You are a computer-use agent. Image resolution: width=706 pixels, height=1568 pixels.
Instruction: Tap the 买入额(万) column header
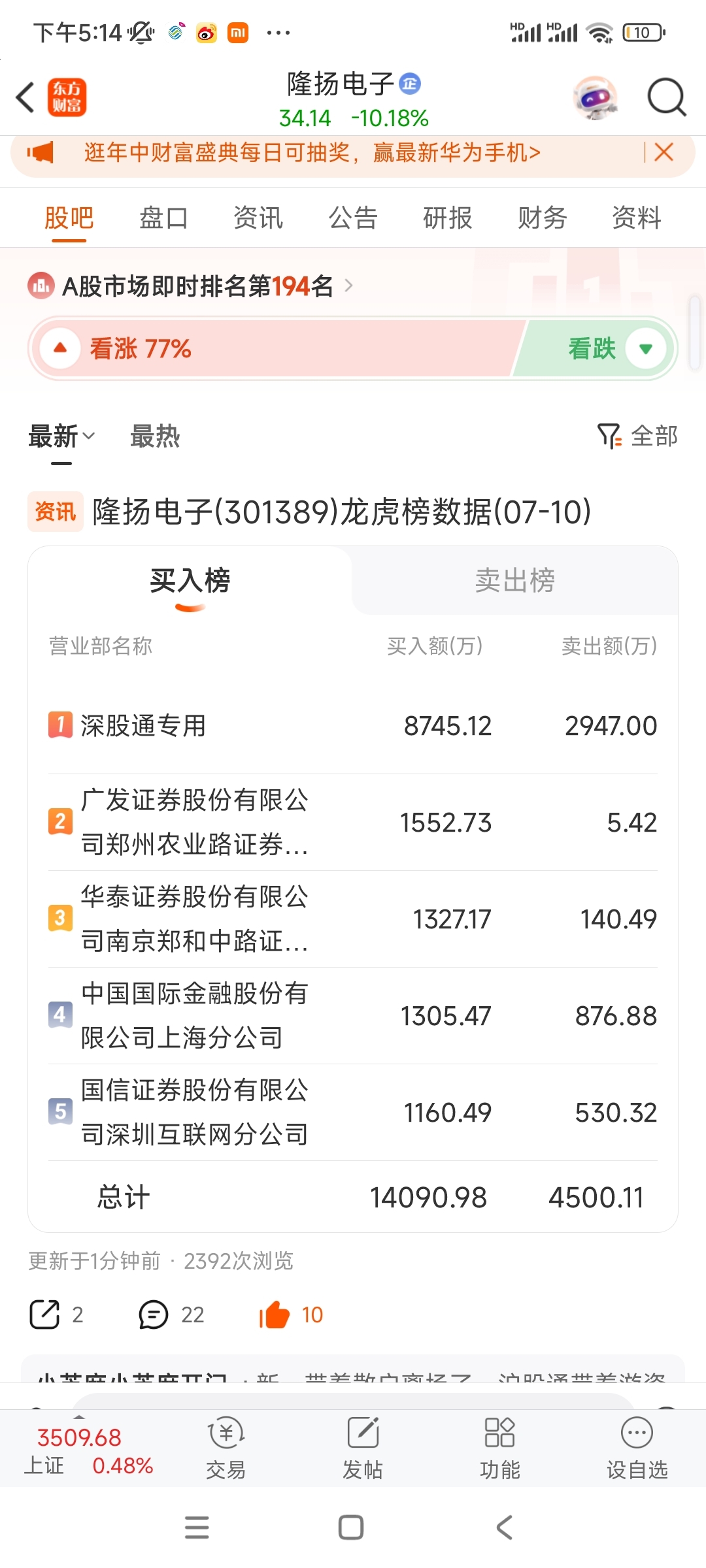point(435,646)
